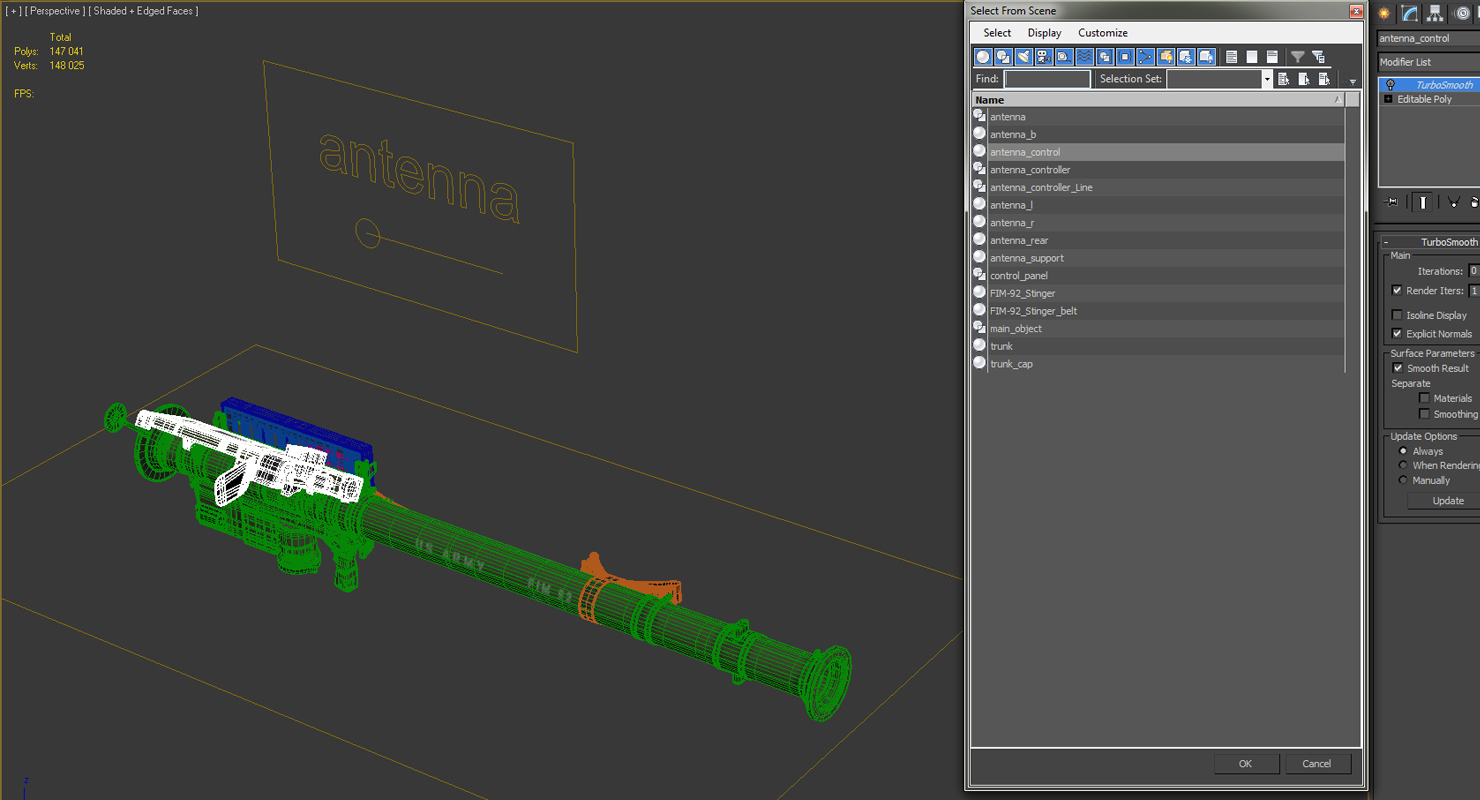Open the Motion command panel tab

pyautogui.click(x=1460, y=13)
